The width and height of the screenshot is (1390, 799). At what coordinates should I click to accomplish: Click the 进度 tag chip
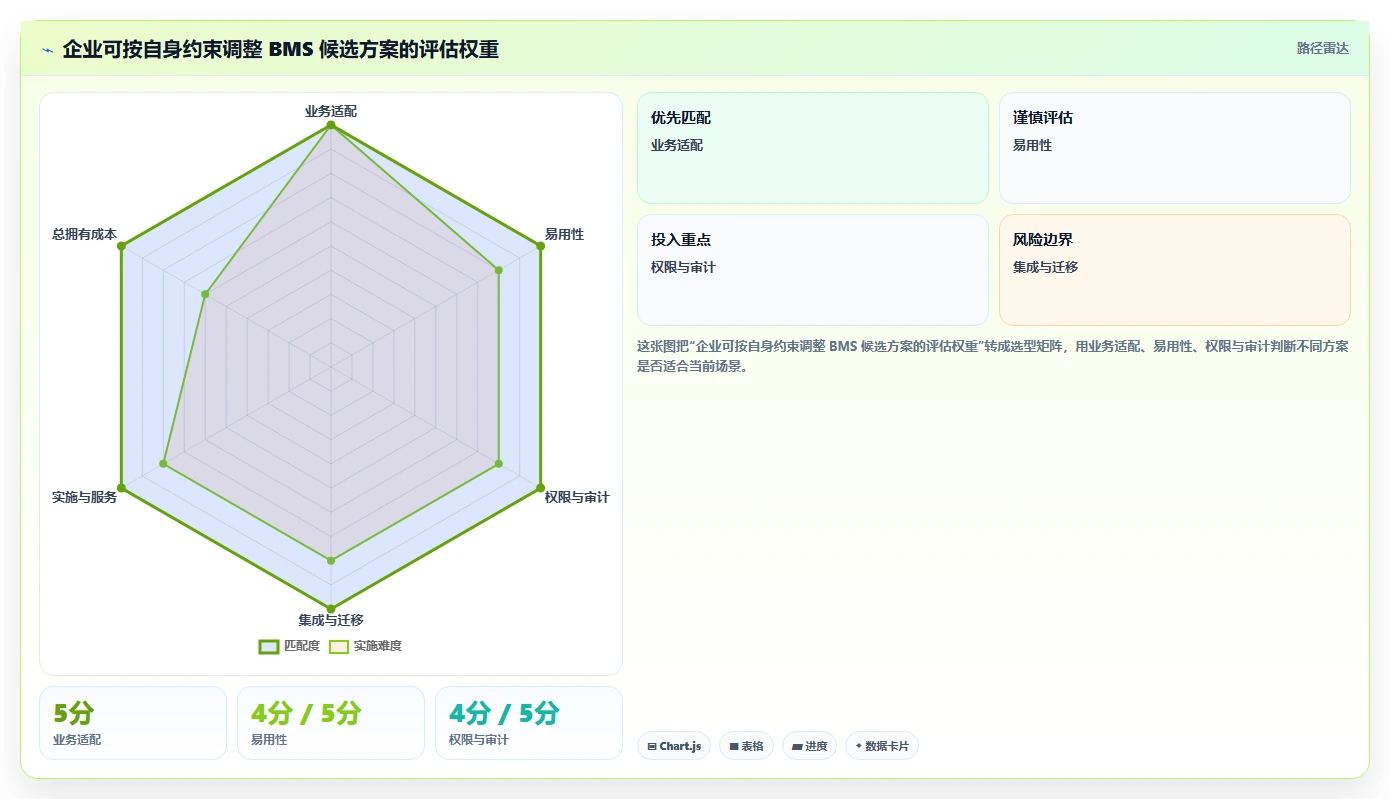pos(809,746)
